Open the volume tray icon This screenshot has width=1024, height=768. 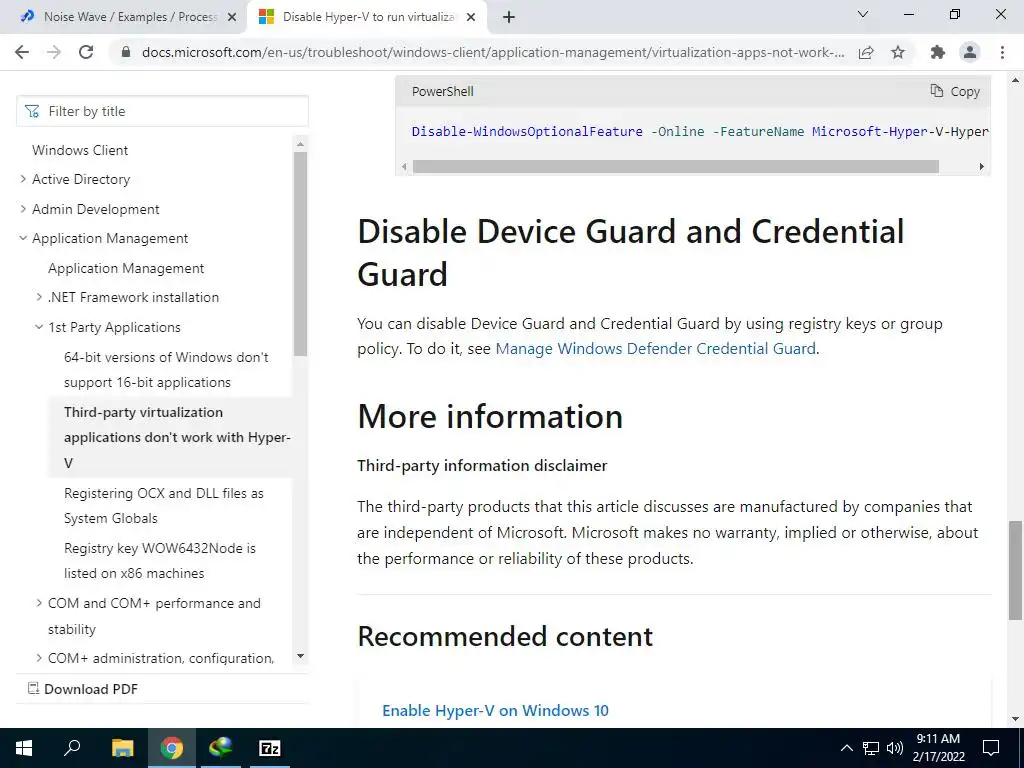click(895, 748)
